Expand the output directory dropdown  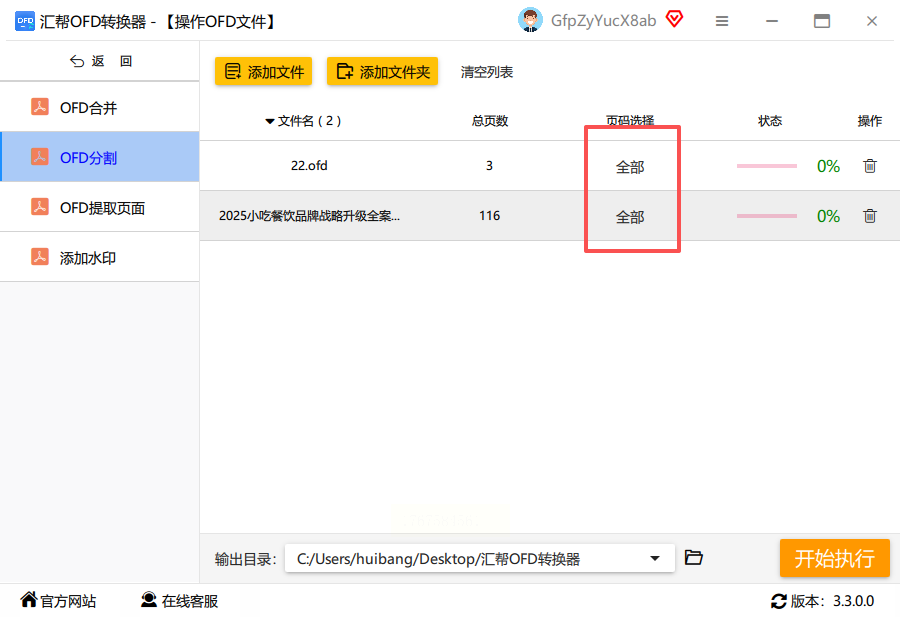click(654, 558)
